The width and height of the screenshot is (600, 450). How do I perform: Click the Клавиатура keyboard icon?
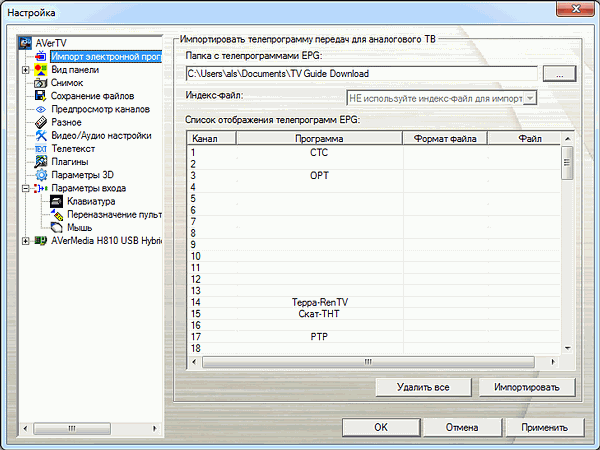coord(56,201)
